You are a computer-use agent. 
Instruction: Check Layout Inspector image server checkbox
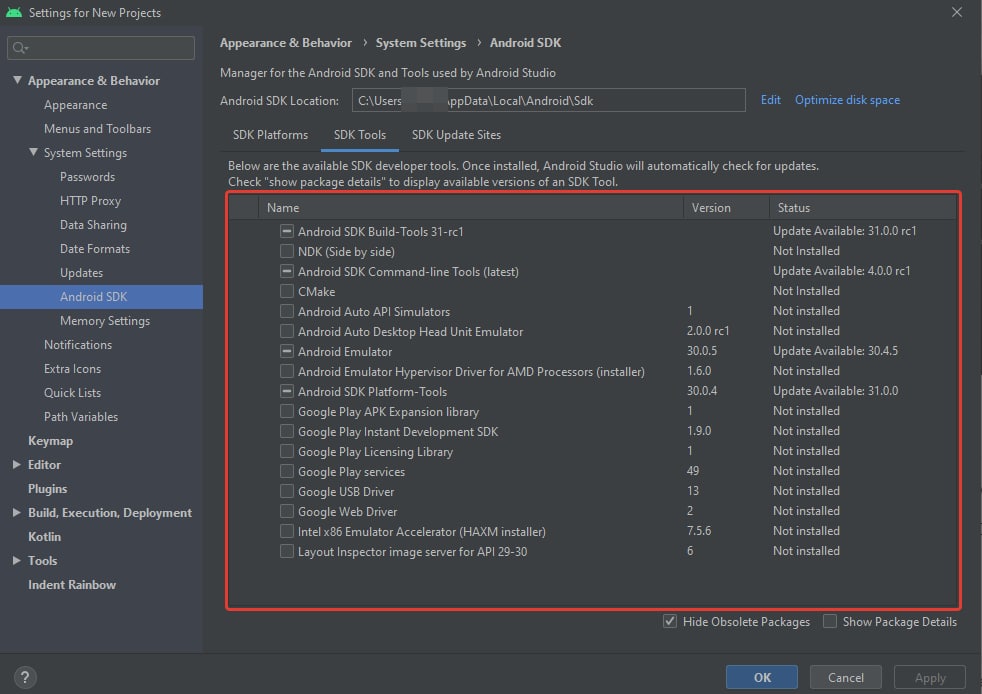[x=286, y=552]
